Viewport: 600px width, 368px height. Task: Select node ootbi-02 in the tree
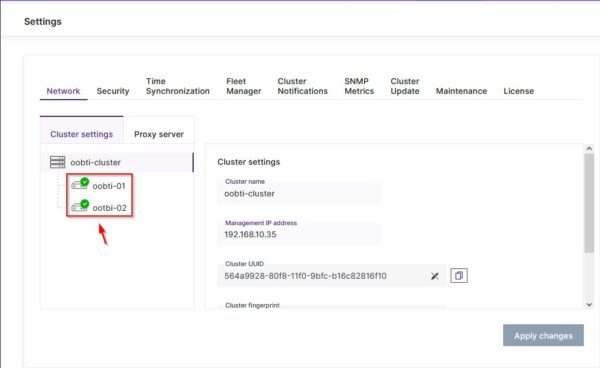click(x=109, y=208)
